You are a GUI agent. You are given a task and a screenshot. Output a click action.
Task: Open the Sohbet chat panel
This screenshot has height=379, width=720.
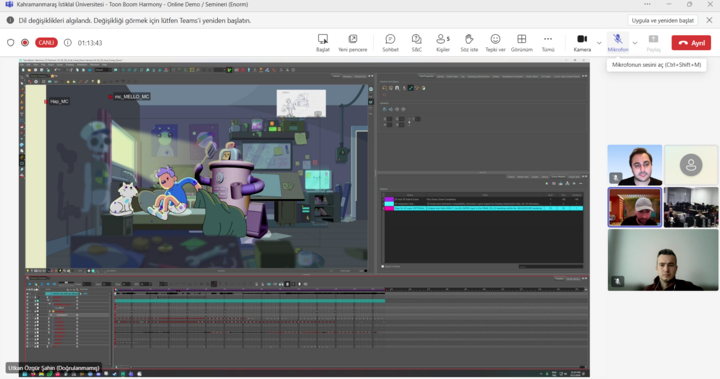pyautogui.click(x=390, y=43)
